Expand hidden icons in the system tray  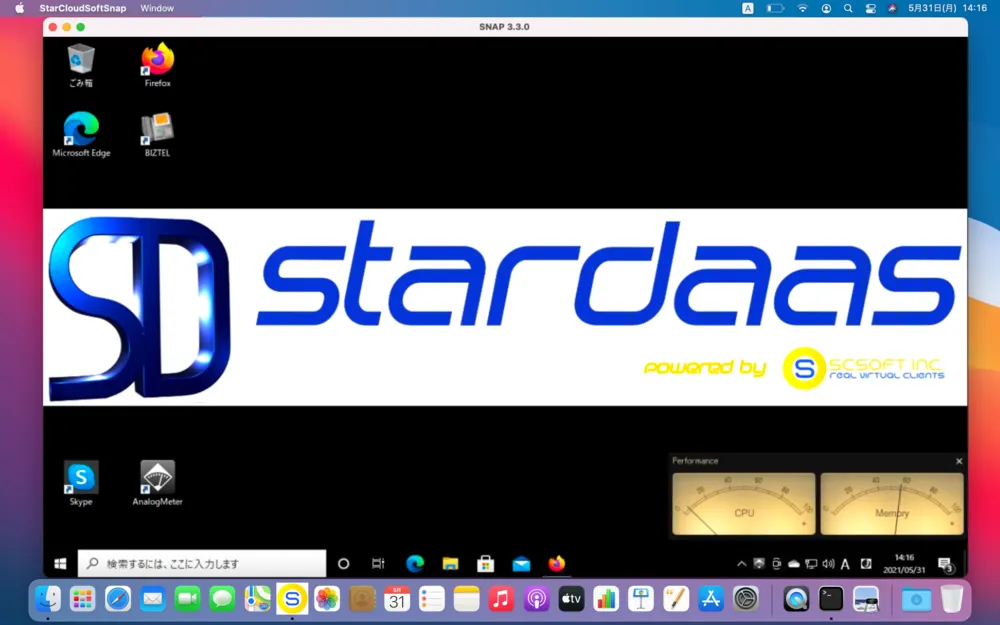[741, 563]
